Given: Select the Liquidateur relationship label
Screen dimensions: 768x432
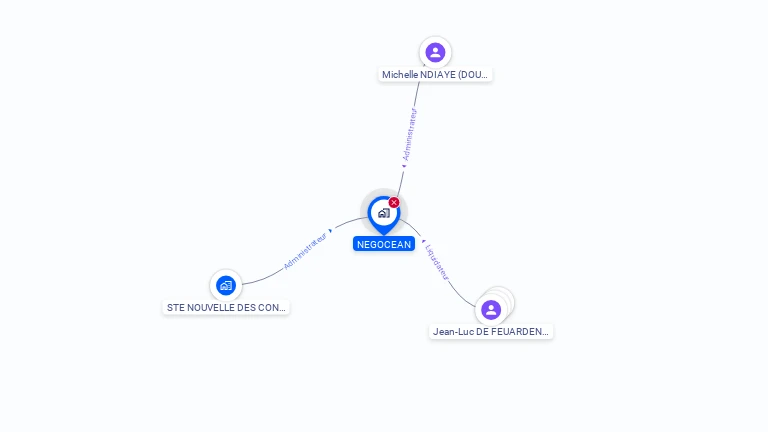Looking at the screenshot, I should coord(437,262).
